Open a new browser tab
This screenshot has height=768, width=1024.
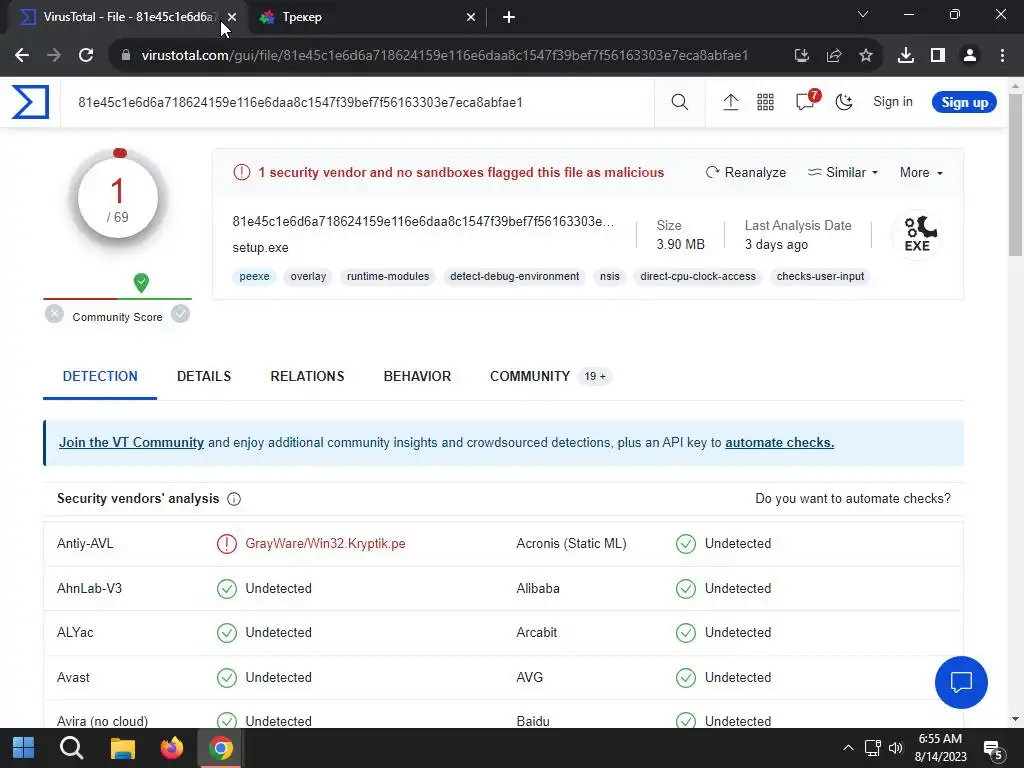(509, 17)
